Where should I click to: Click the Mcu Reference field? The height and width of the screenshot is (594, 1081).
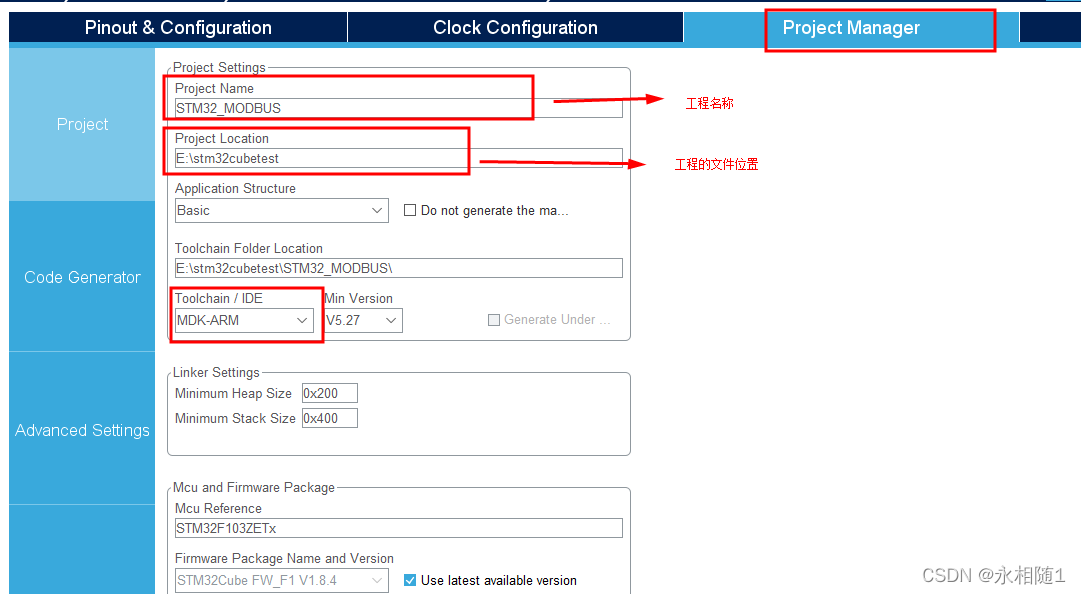point(398,529)
